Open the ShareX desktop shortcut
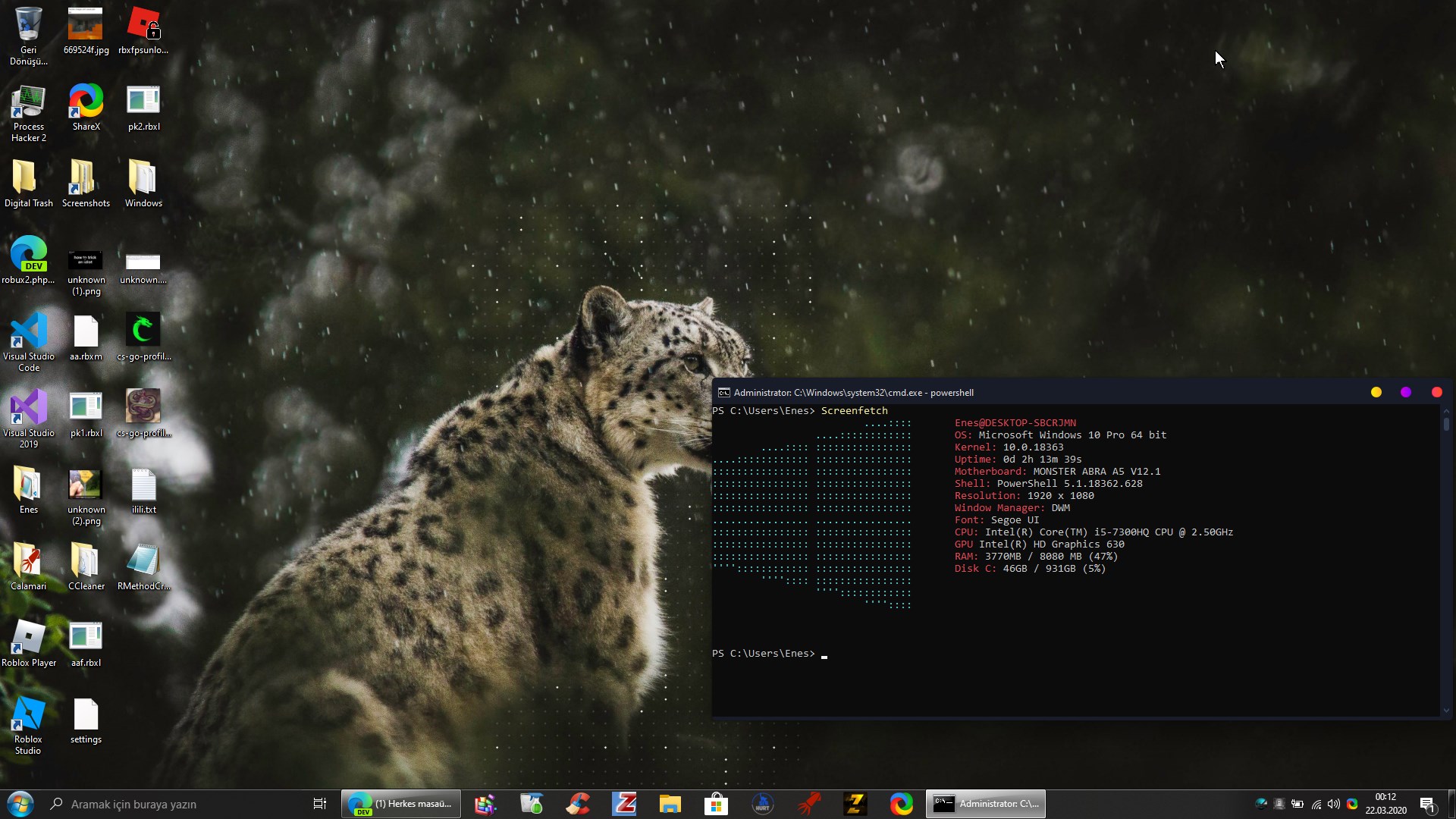This screenshot has height=819, width=1456. (86, 101)
